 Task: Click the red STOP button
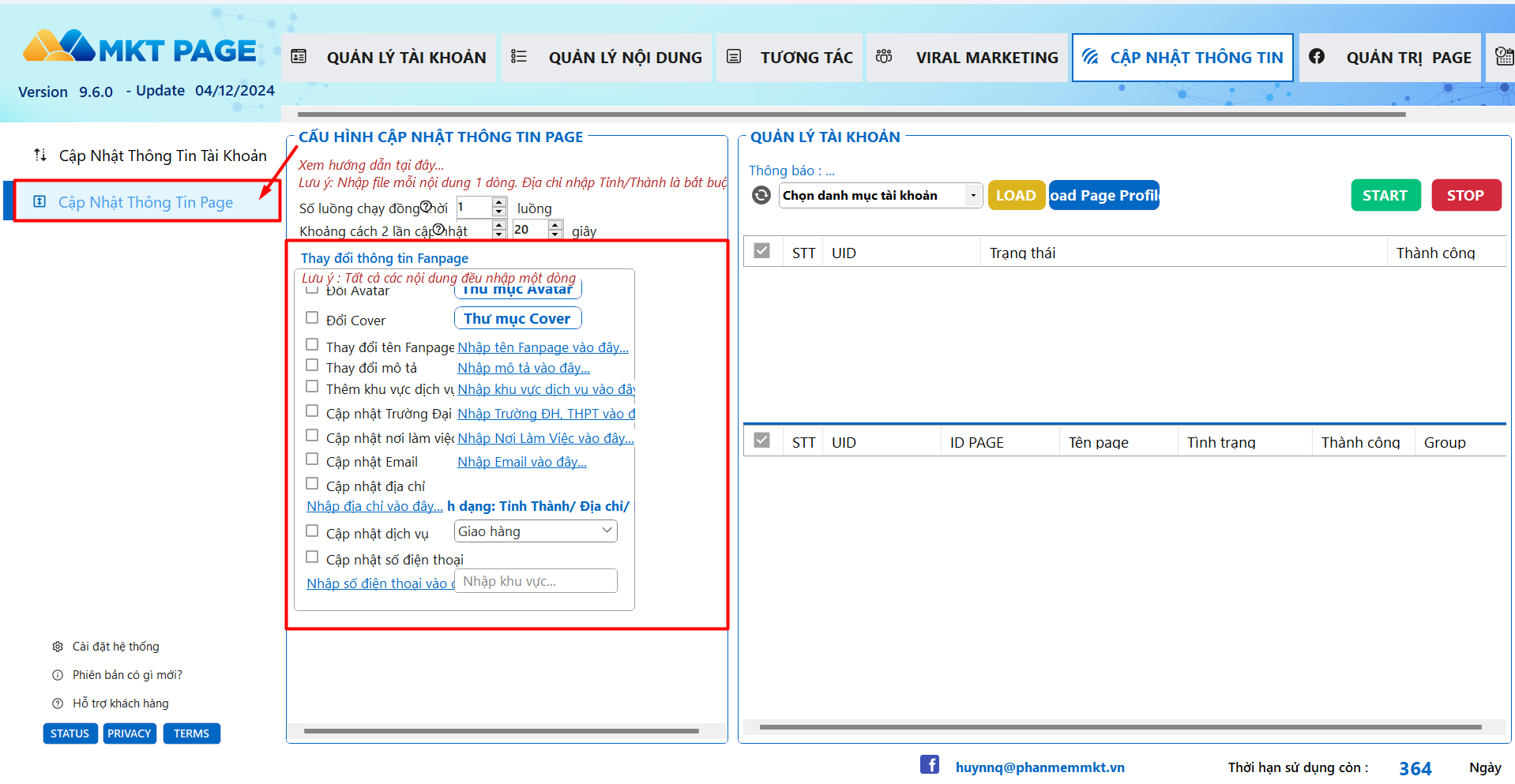[1466, 195]
